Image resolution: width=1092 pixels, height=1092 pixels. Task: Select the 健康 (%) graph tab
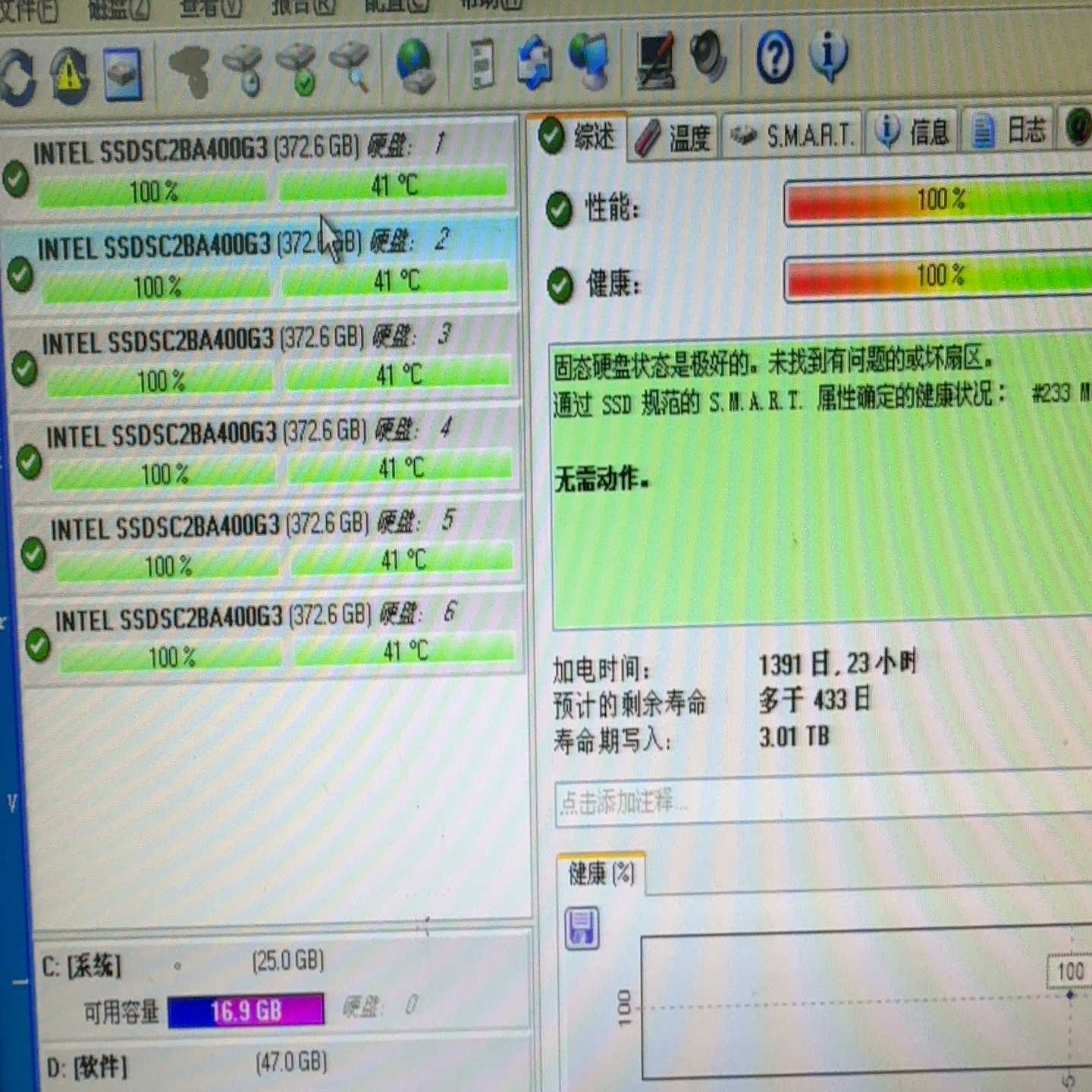coord(601,874)
